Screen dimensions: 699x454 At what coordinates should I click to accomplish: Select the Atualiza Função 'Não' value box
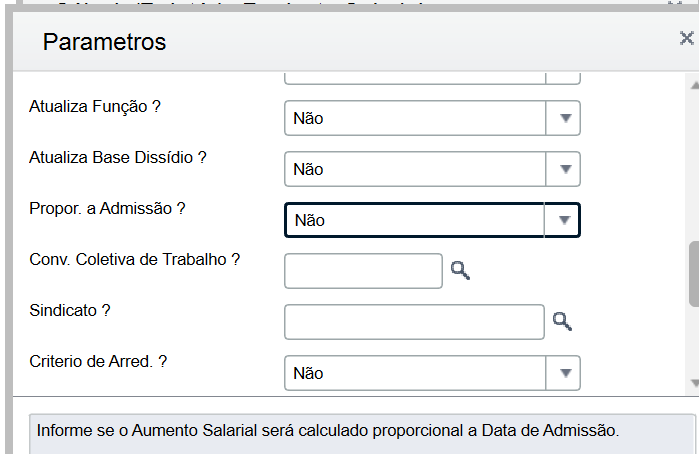pos(415,118)
